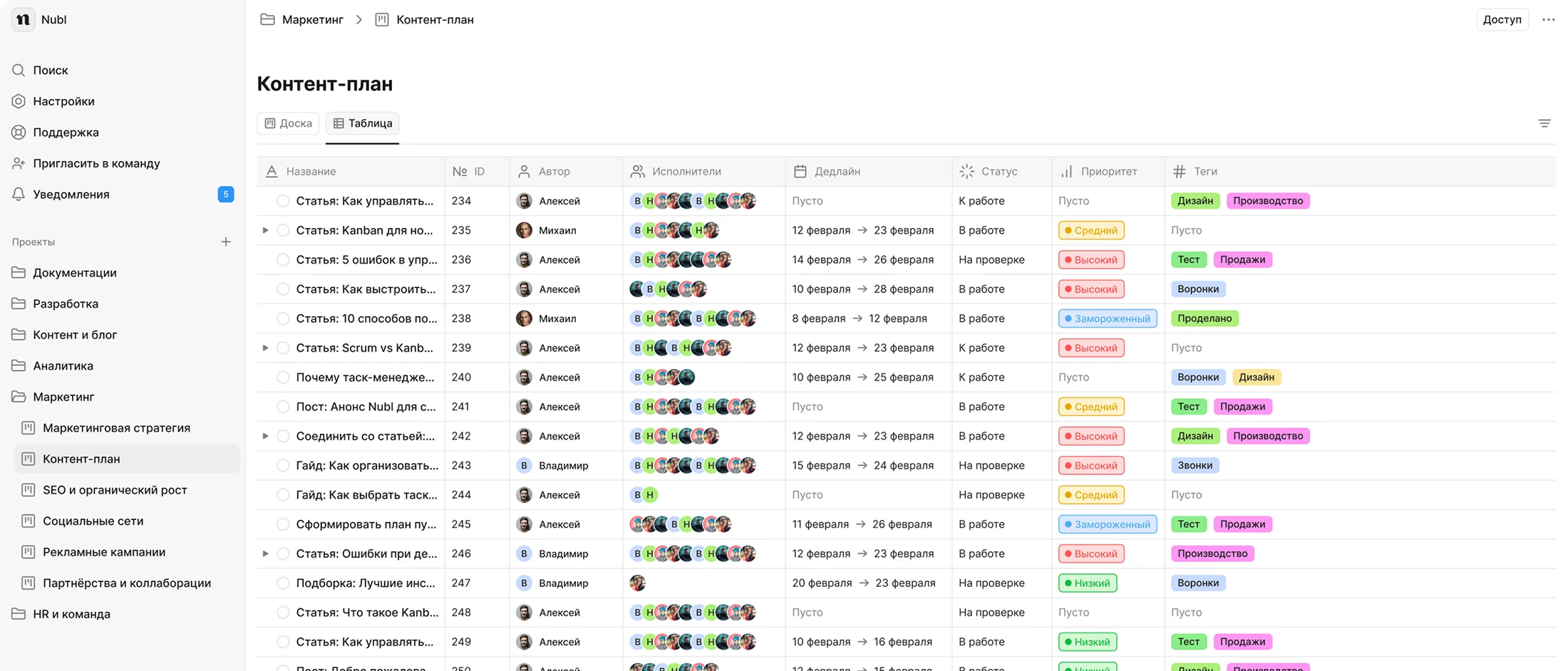Click the notifications badge showing 5
The height and width of the screenshot is (671, 1568).
(x=226, y=194)
